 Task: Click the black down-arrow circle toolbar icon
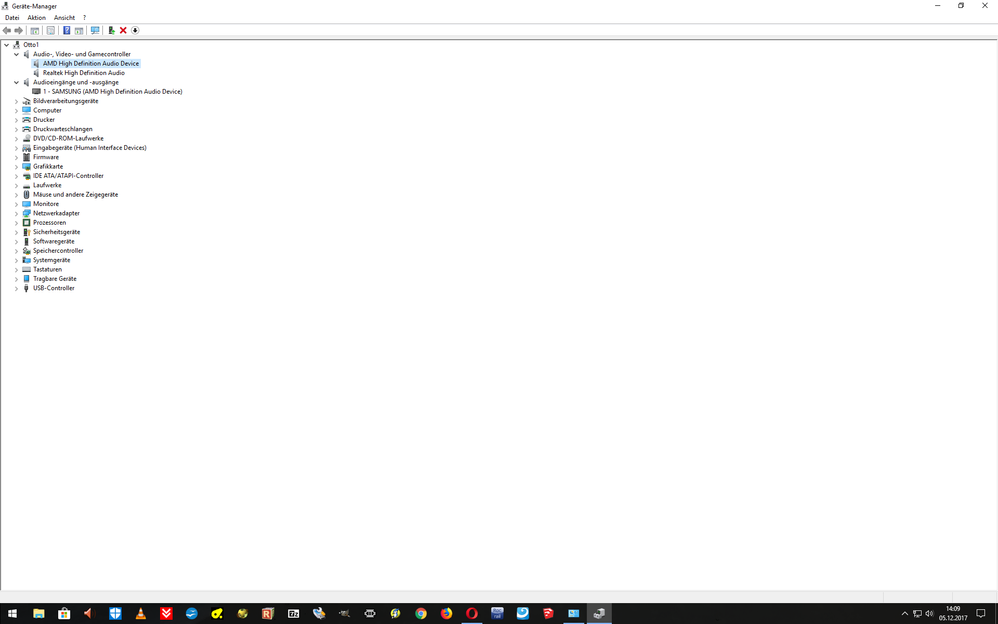(x=135, y=31)
